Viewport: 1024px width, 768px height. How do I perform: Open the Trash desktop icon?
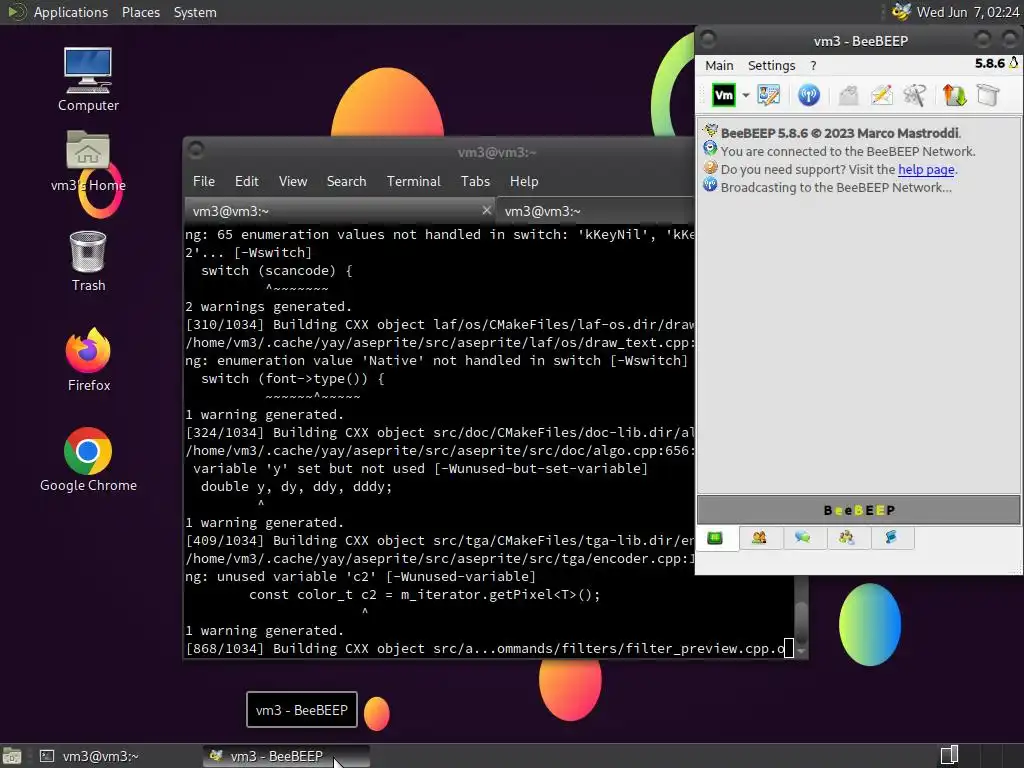(x=88, y=261)
